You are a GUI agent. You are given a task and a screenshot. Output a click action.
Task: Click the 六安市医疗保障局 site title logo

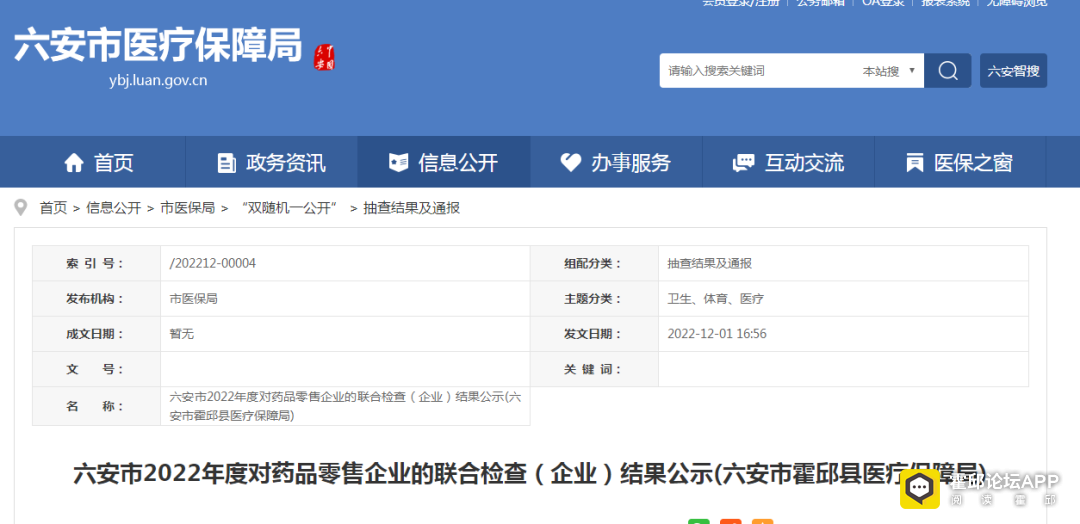pos(158,45)
